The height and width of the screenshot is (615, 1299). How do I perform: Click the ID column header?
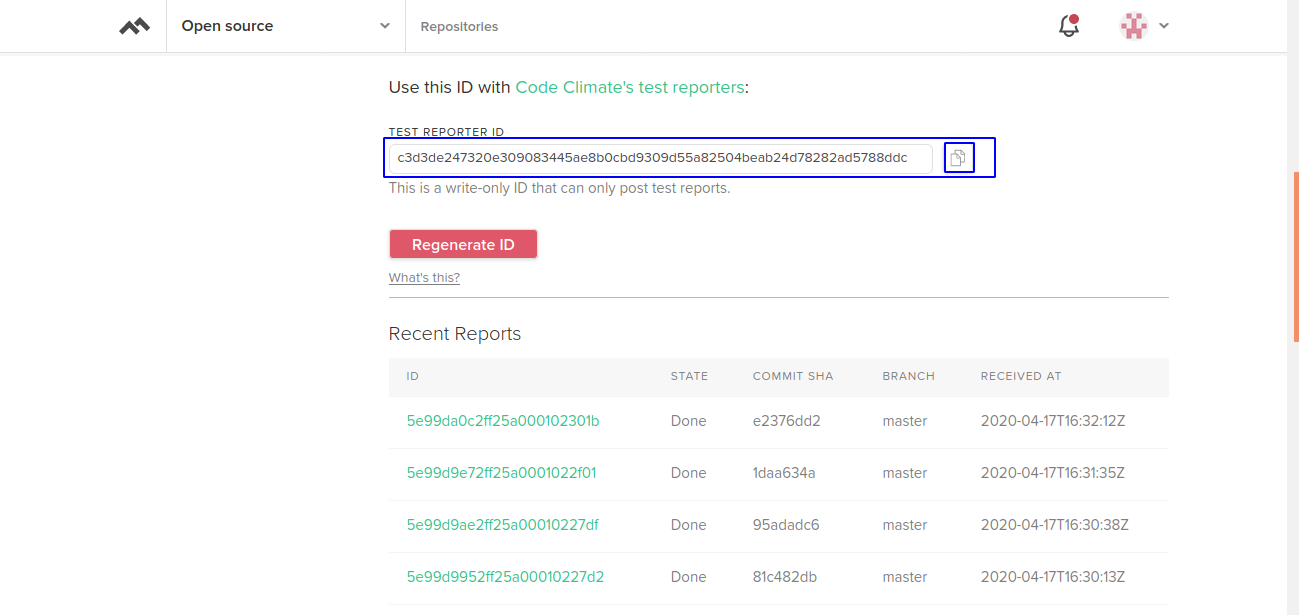pyautogui.click(x=413, y=377)
